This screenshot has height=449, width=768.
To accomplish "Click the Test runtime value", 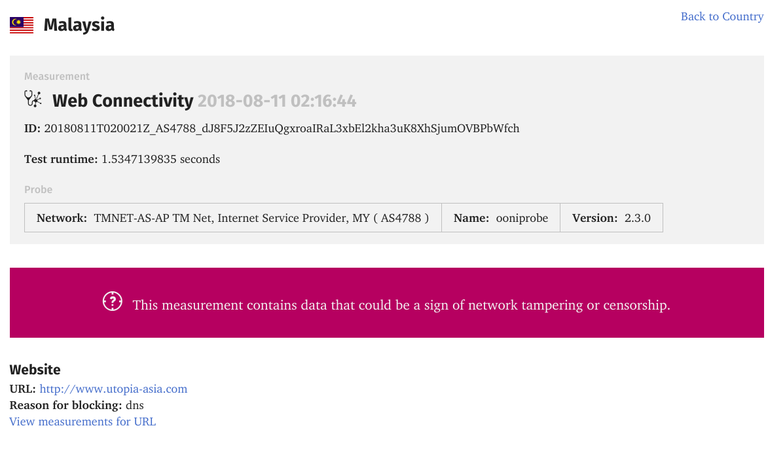I will [x=160, y=159].
